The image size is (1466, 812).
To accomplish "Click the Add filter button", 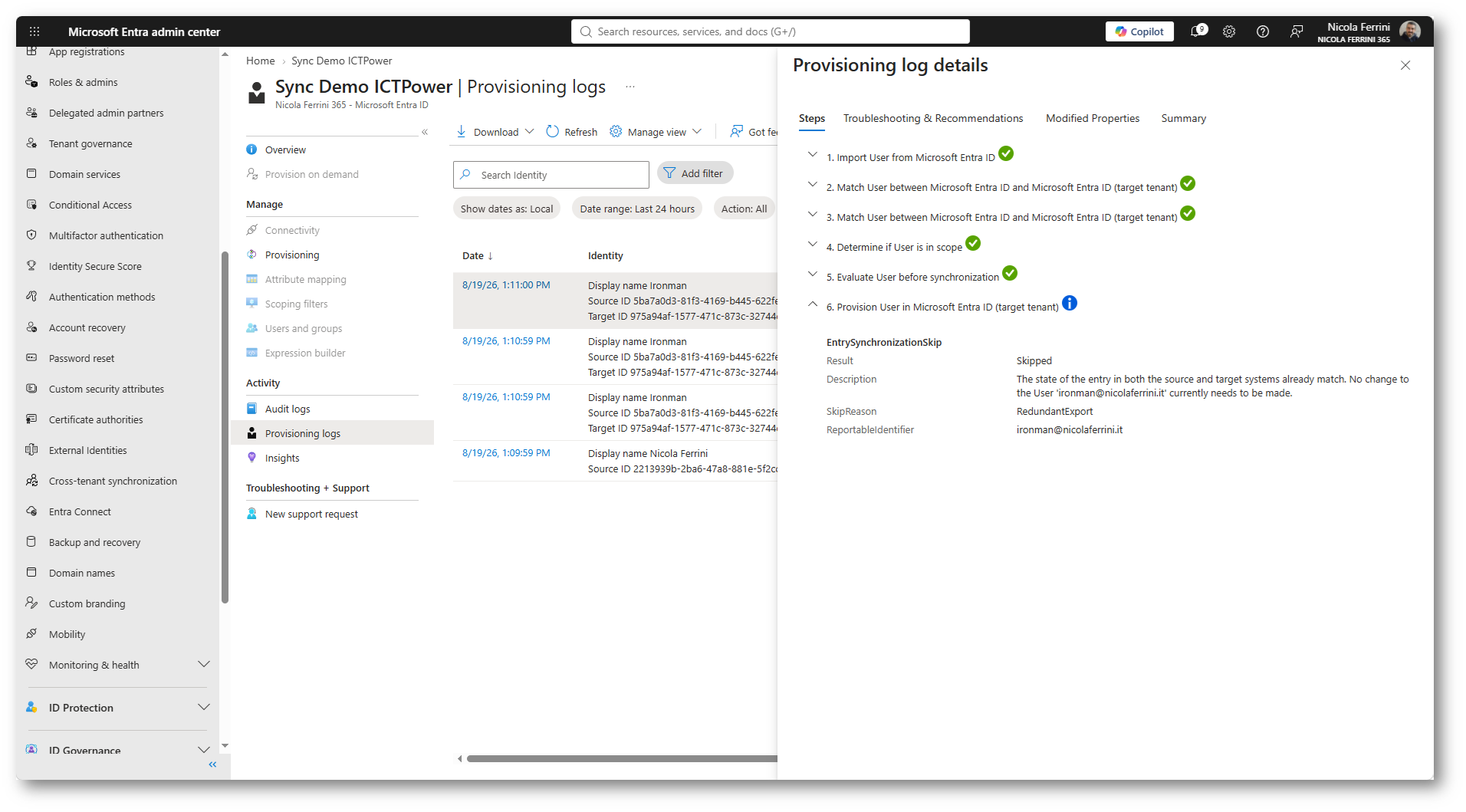I will (x=695, y=173).
